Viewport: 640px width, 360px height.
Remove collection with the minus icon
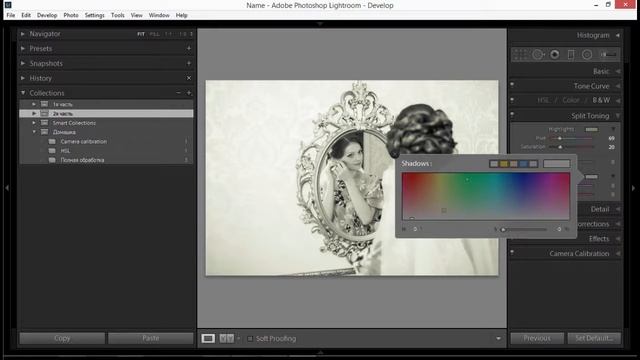178,93
